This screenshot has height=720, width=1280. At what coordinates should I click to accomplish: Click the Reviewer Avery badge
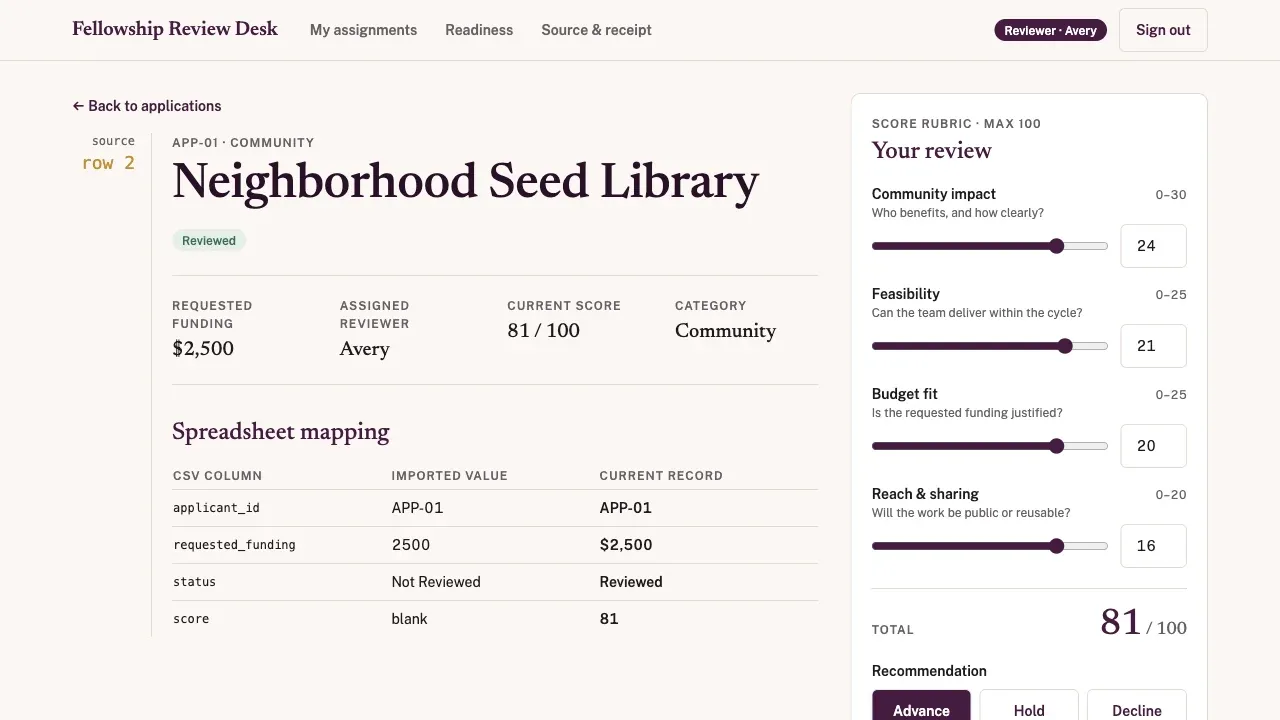tap(1050, 30)
